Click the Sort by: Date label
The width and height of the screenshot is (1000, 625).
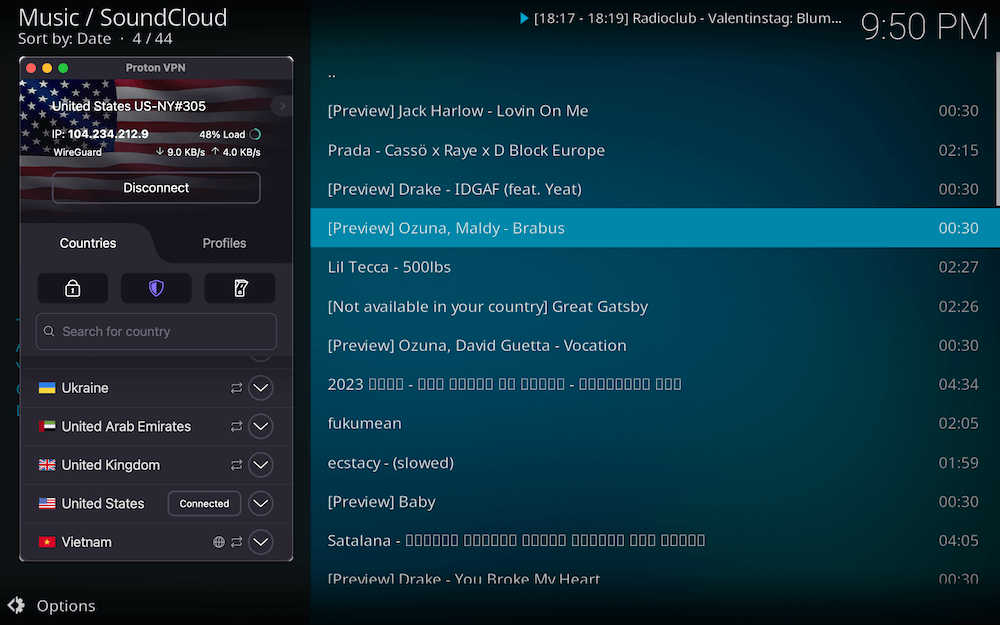point(64,39)
